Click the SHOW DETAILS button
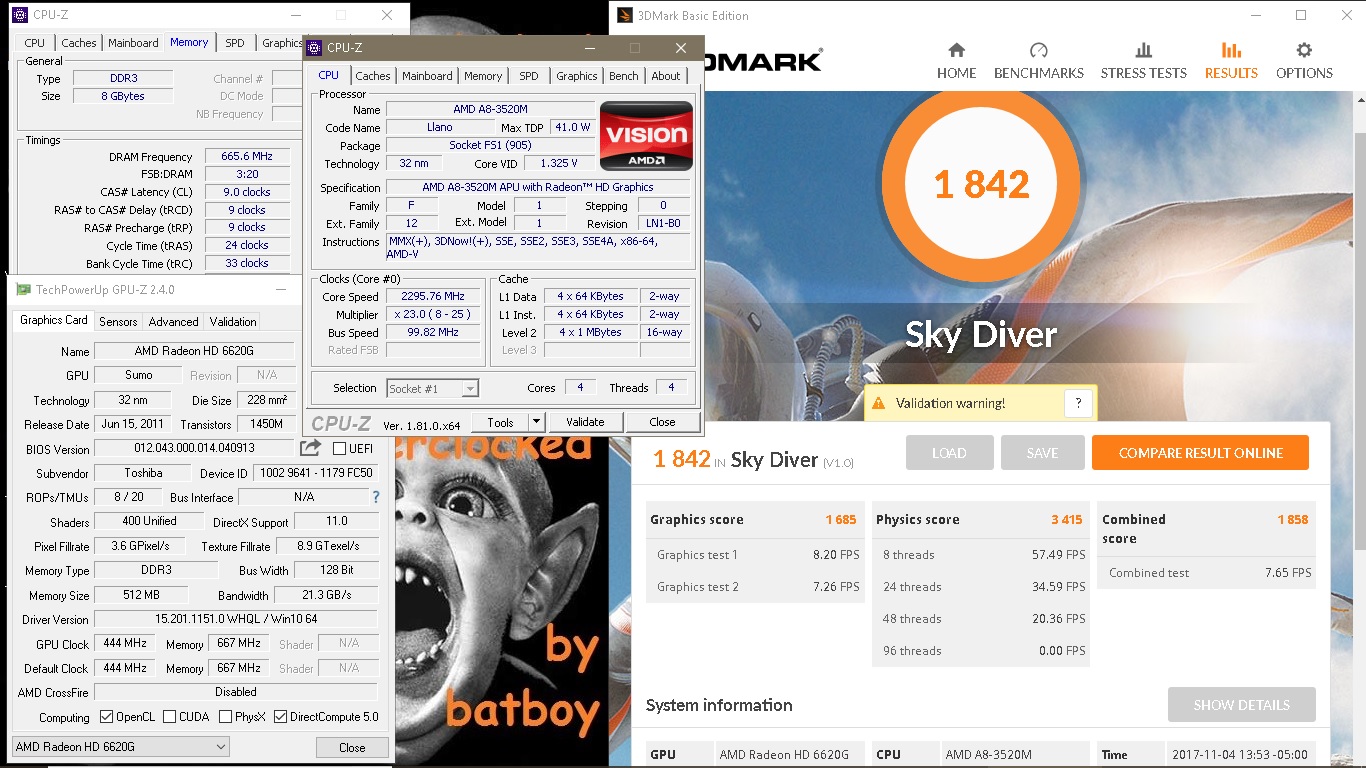The height and width of the screenshot is (768, 1366). click(1241, 705)
